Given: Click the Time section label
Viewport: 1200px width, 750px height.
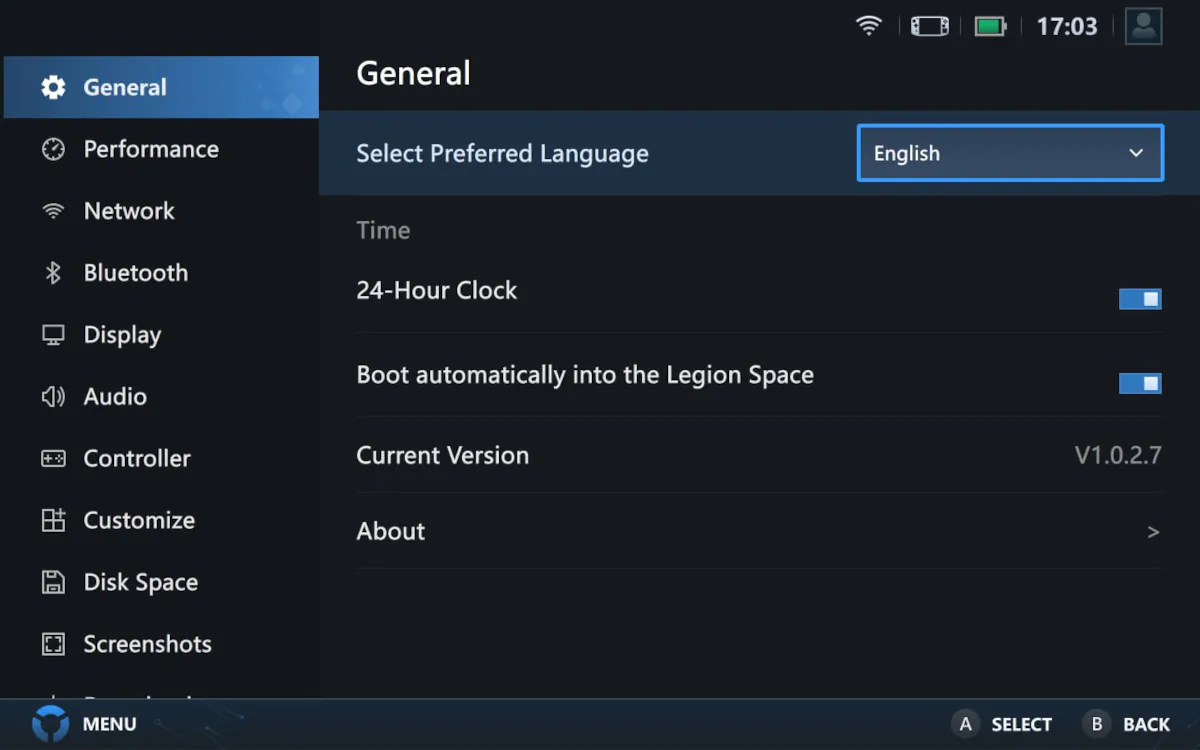Looking at the screenshot, I should coord(383,231).
